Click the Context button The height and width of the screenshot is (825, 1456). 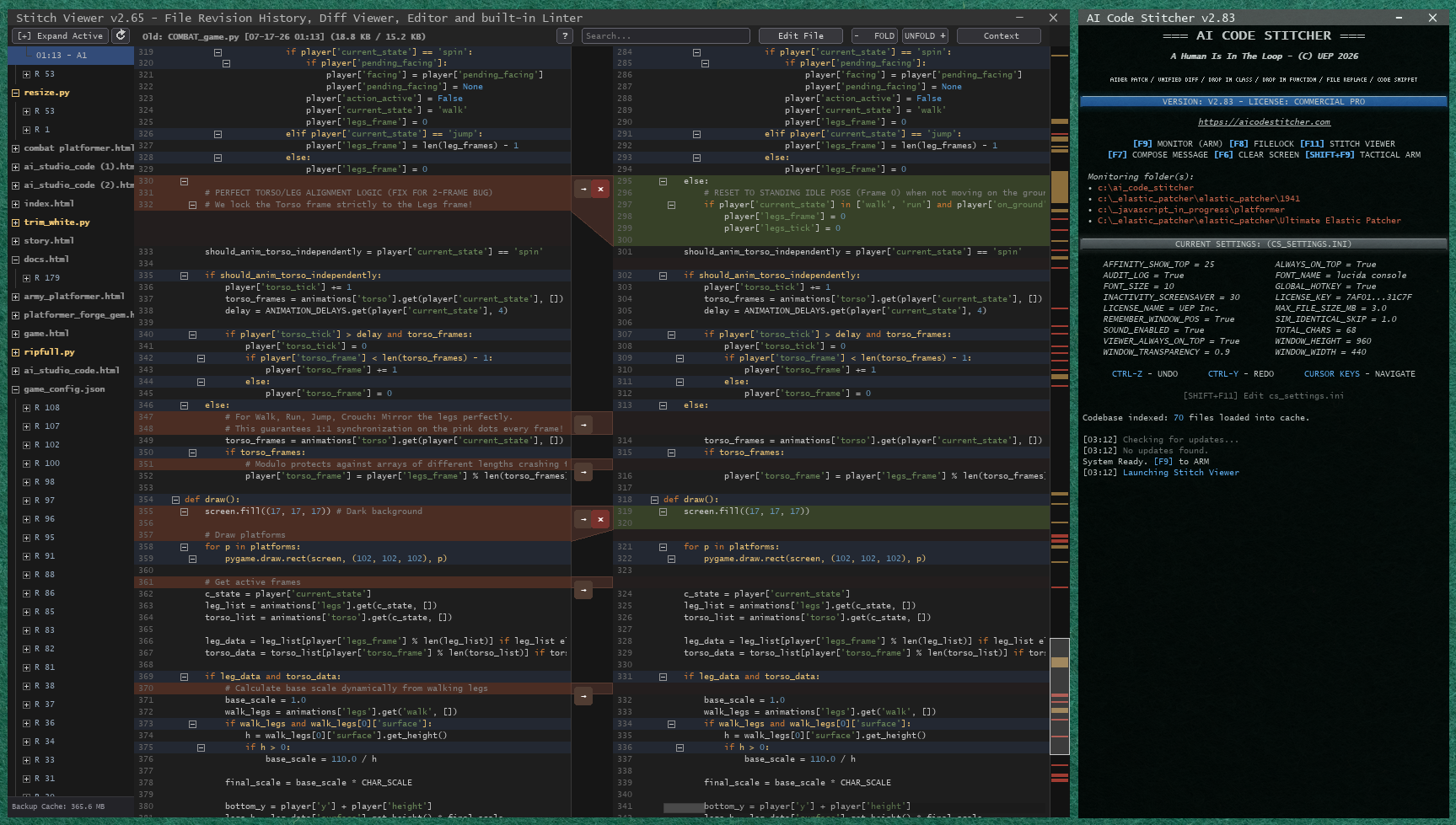(x=1001, y=35)
